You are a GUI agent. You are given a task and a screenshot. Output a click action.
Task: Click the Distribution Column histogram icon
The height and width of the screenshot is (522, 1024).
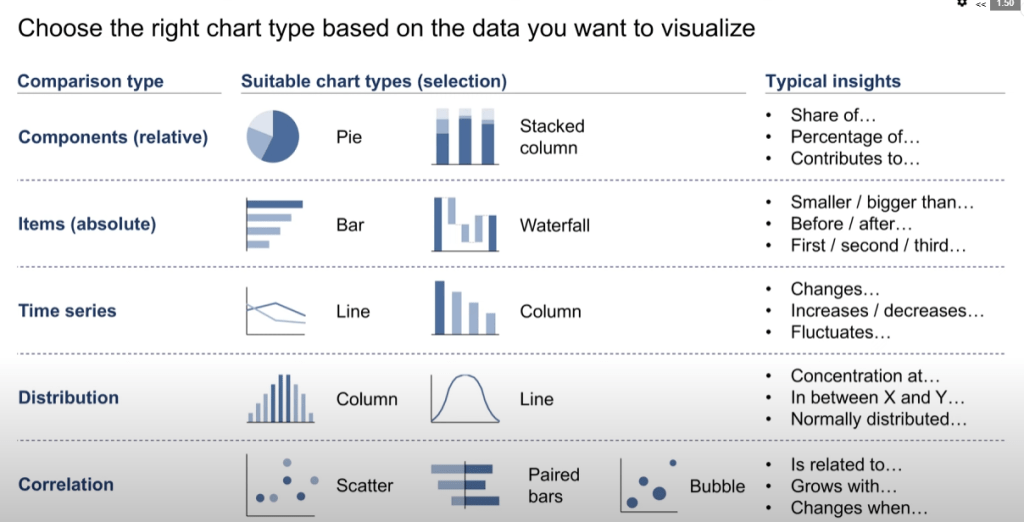click(281, 398)
